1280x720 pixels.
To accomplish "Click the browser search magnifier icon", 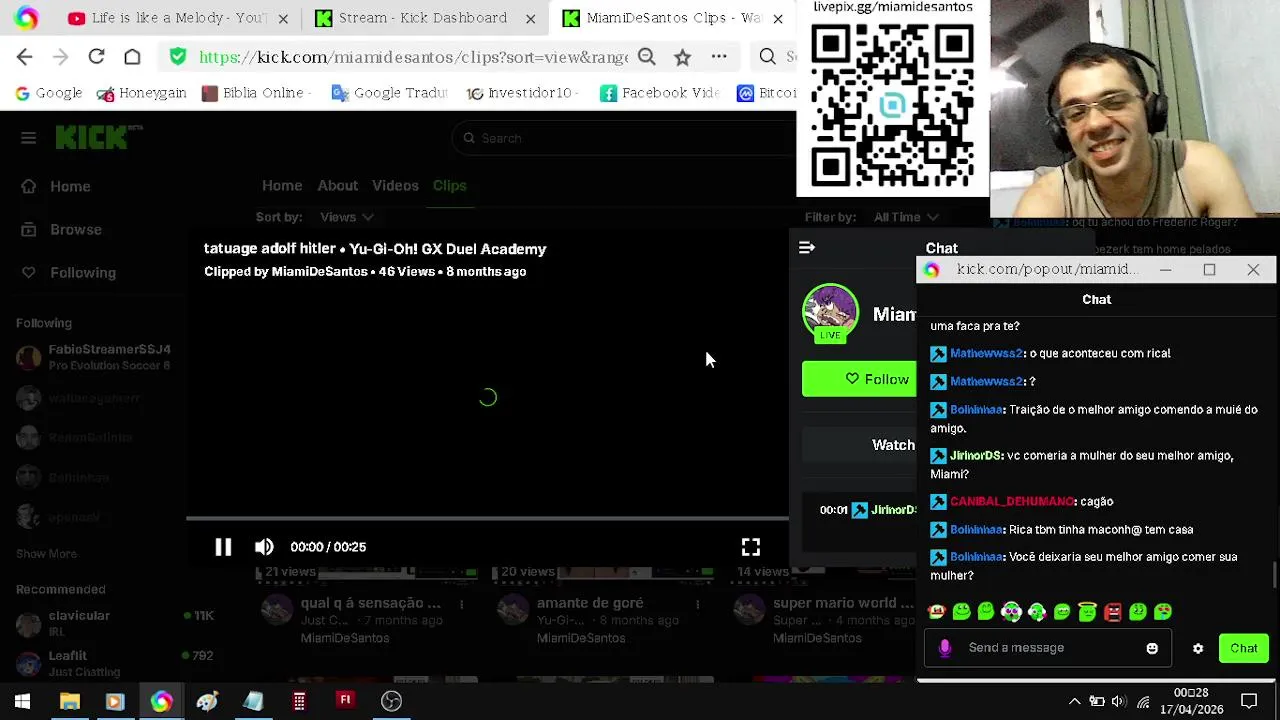I will (x=767, y=57).
